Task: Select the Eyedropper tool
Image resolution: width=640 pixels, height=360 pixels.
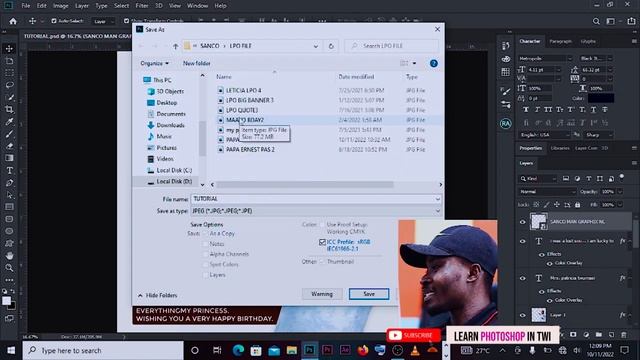Action: [x=9, y=122]
